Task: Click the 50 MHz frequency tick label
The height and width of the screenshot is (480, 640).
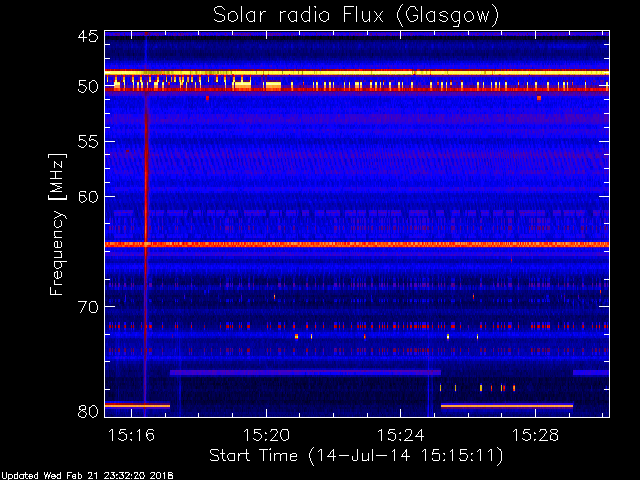Action: click(x=88, y=87)
